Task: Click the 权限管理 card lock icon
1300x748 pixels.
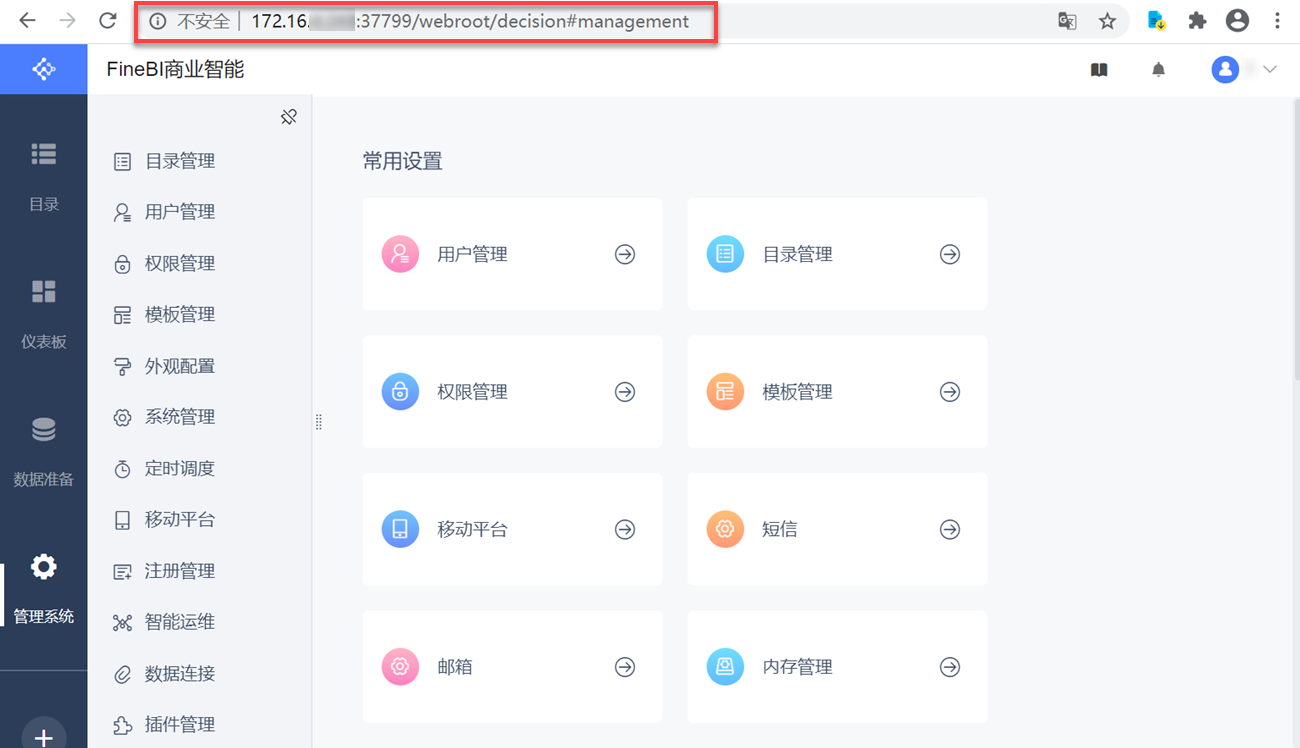Action: click(400, 391)
